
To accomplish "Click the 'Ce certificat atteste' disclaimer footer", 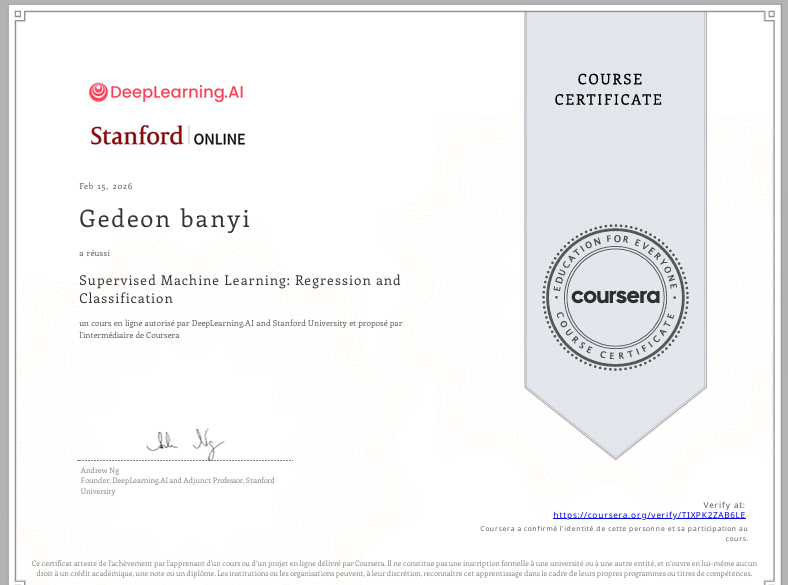I will pos(394,568).
